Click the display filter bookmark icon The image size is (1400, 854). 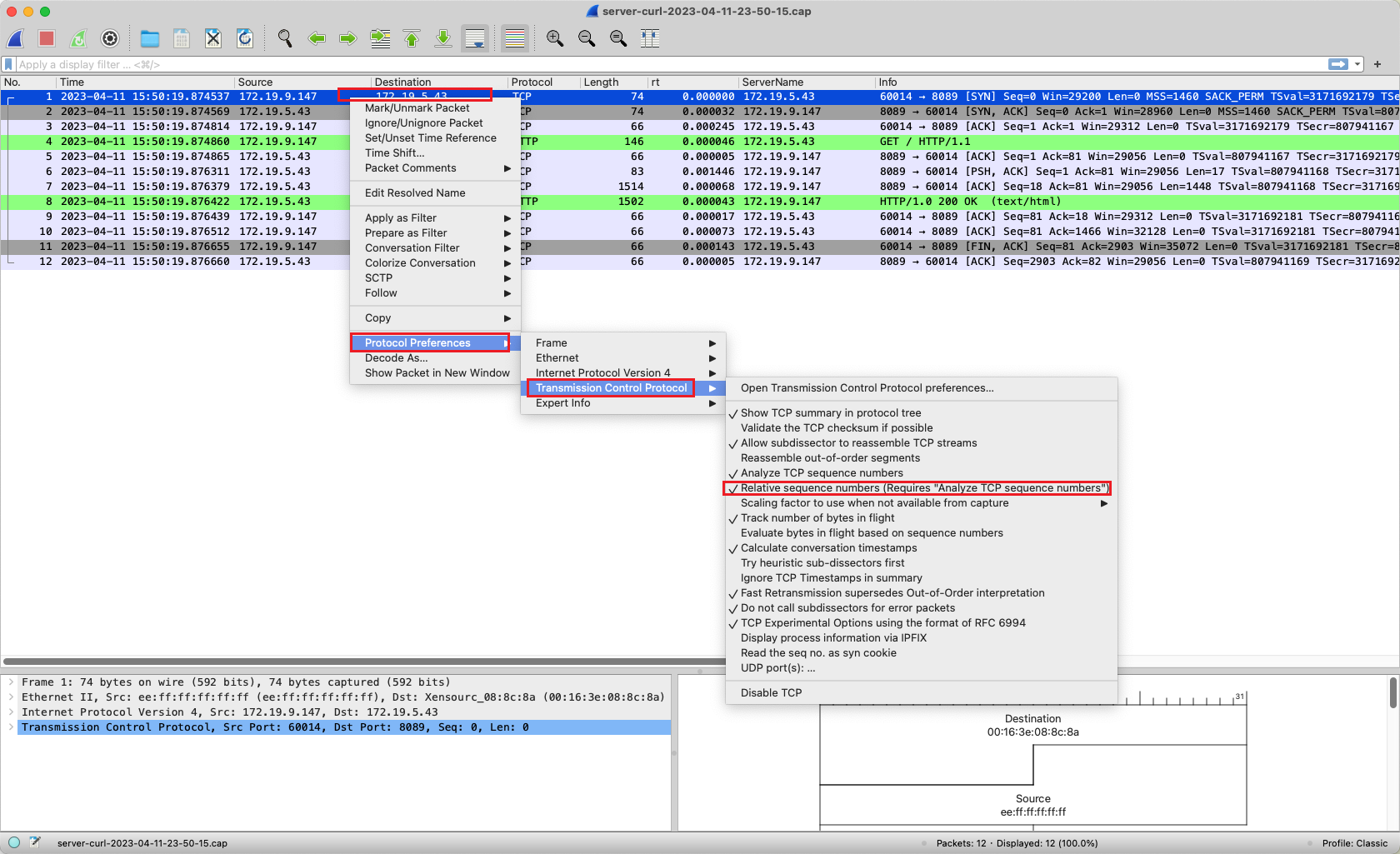click(x=8, y=64)
